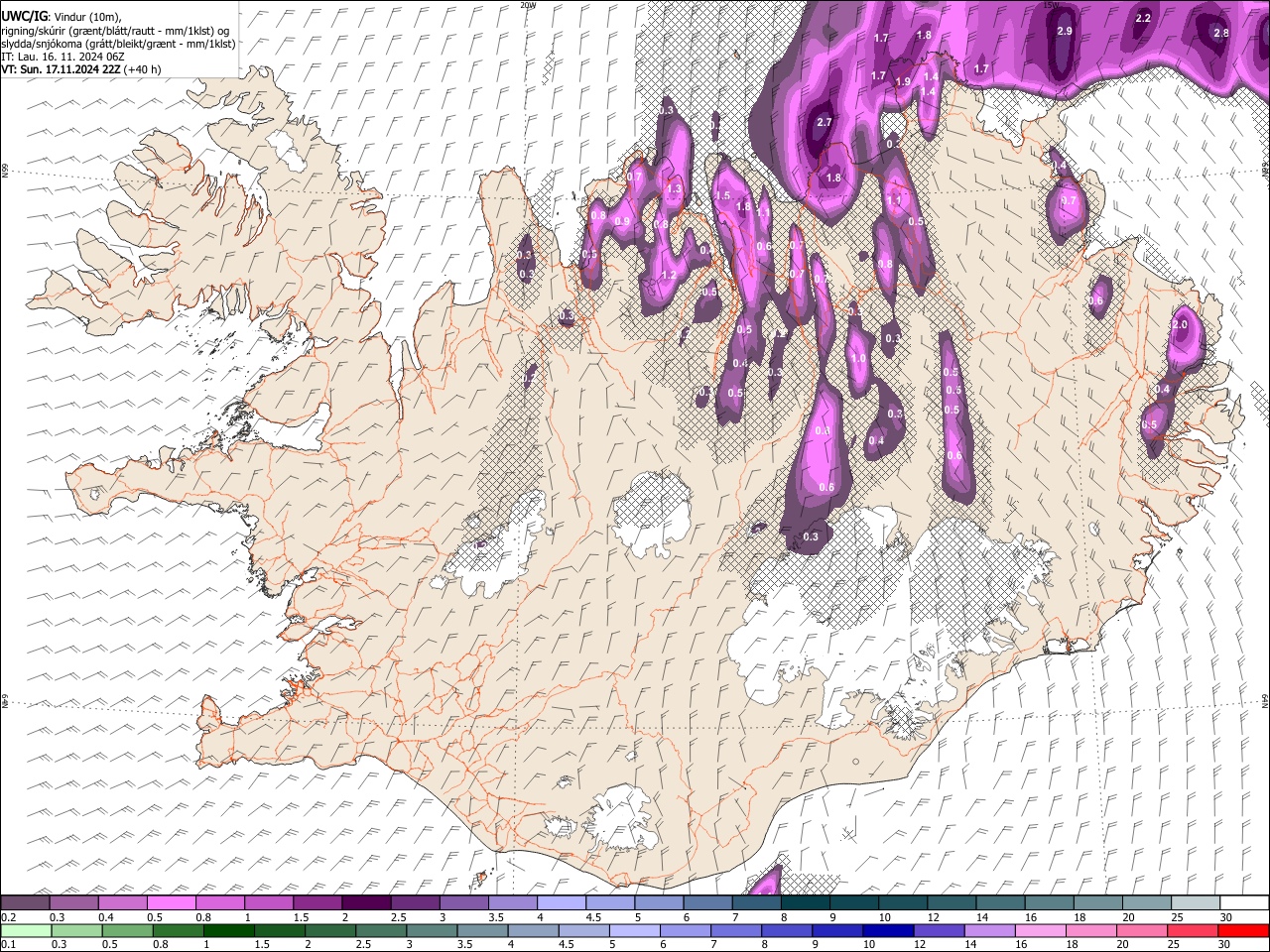Click the 1.5 precipitation value on the map

(x=723, y=196)
